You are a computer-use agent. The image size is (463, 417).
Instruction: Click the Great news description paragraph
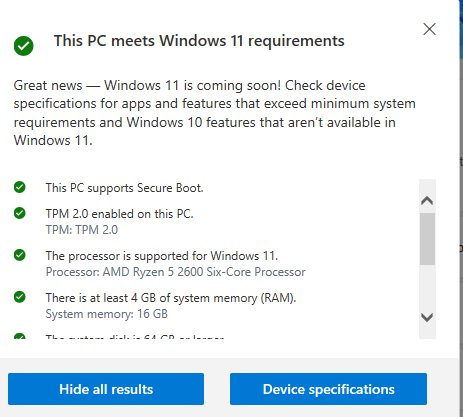tap(214, 113)
